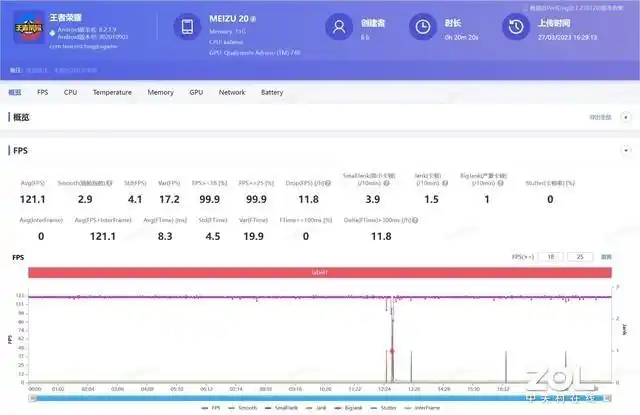Click the 重置 reset link beside FPS thresholds
640x415 pixels.
[606, 257]
